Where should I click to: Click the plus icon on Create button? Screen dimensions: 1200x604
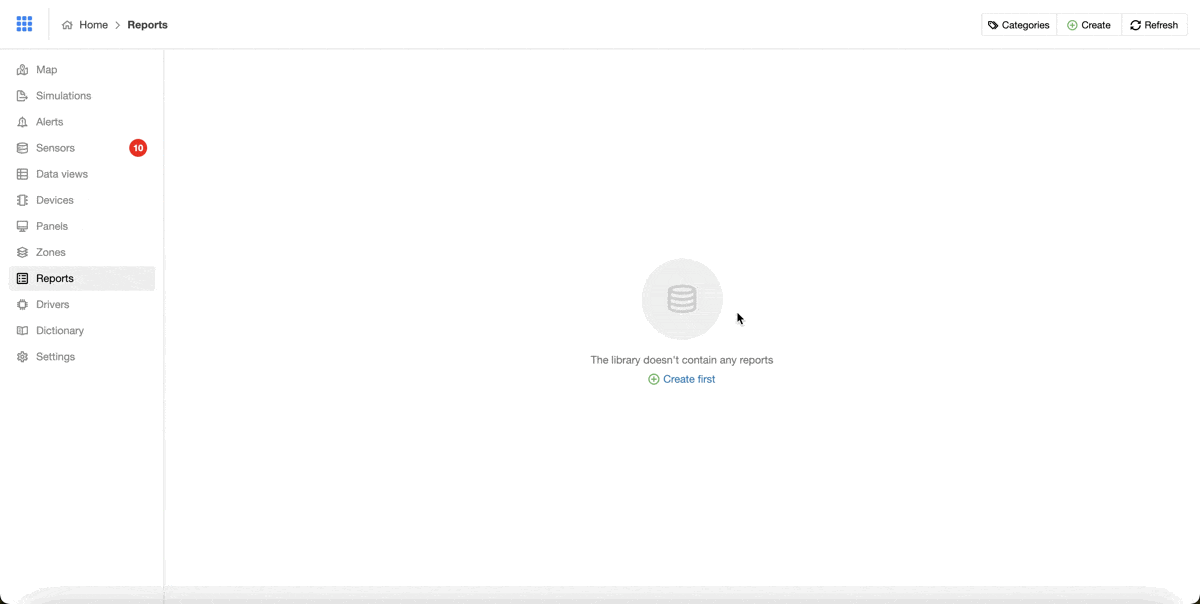point(1072,25)
